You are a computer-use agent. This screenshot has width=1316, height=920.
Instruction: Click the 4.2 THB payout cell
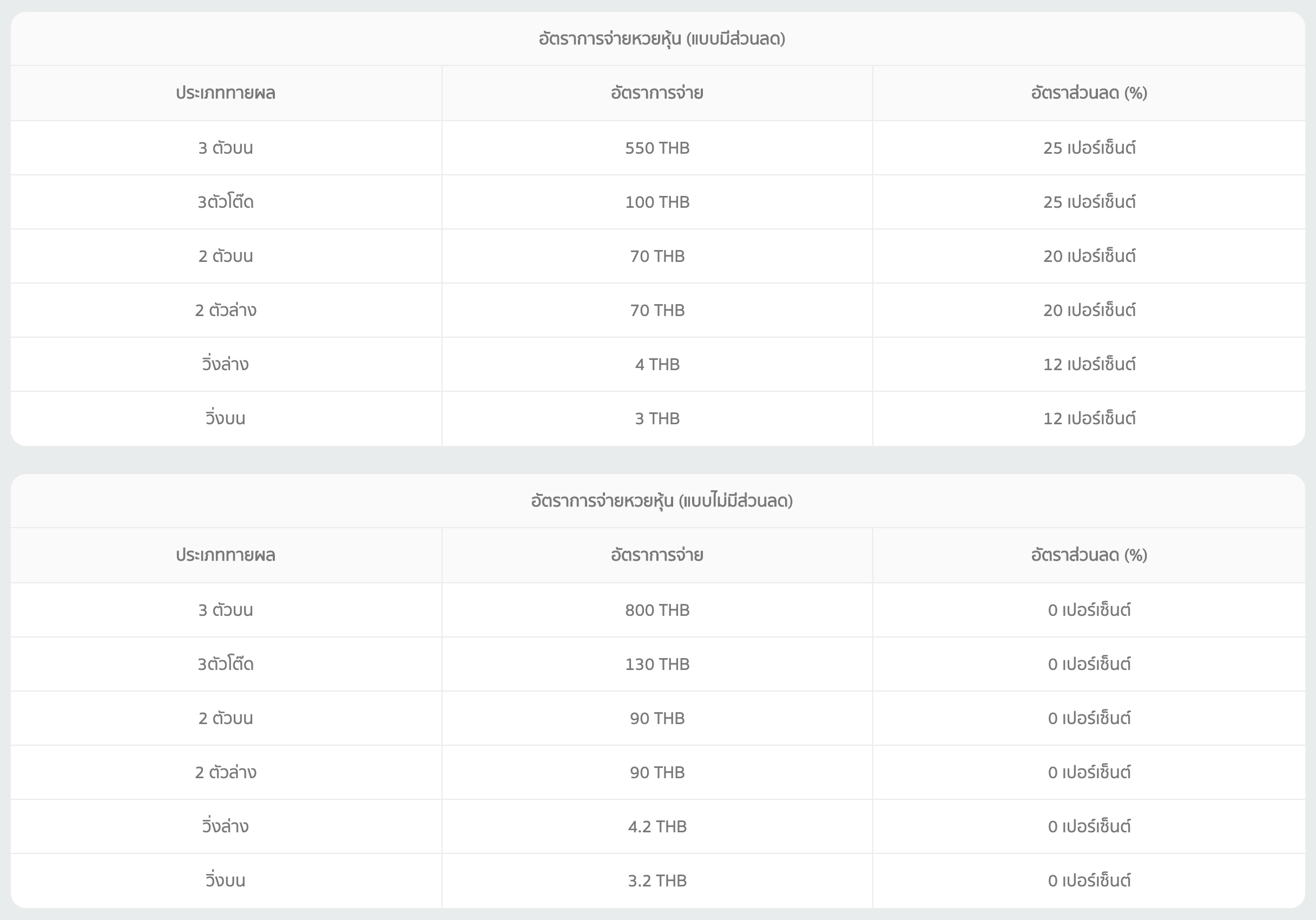657,826
